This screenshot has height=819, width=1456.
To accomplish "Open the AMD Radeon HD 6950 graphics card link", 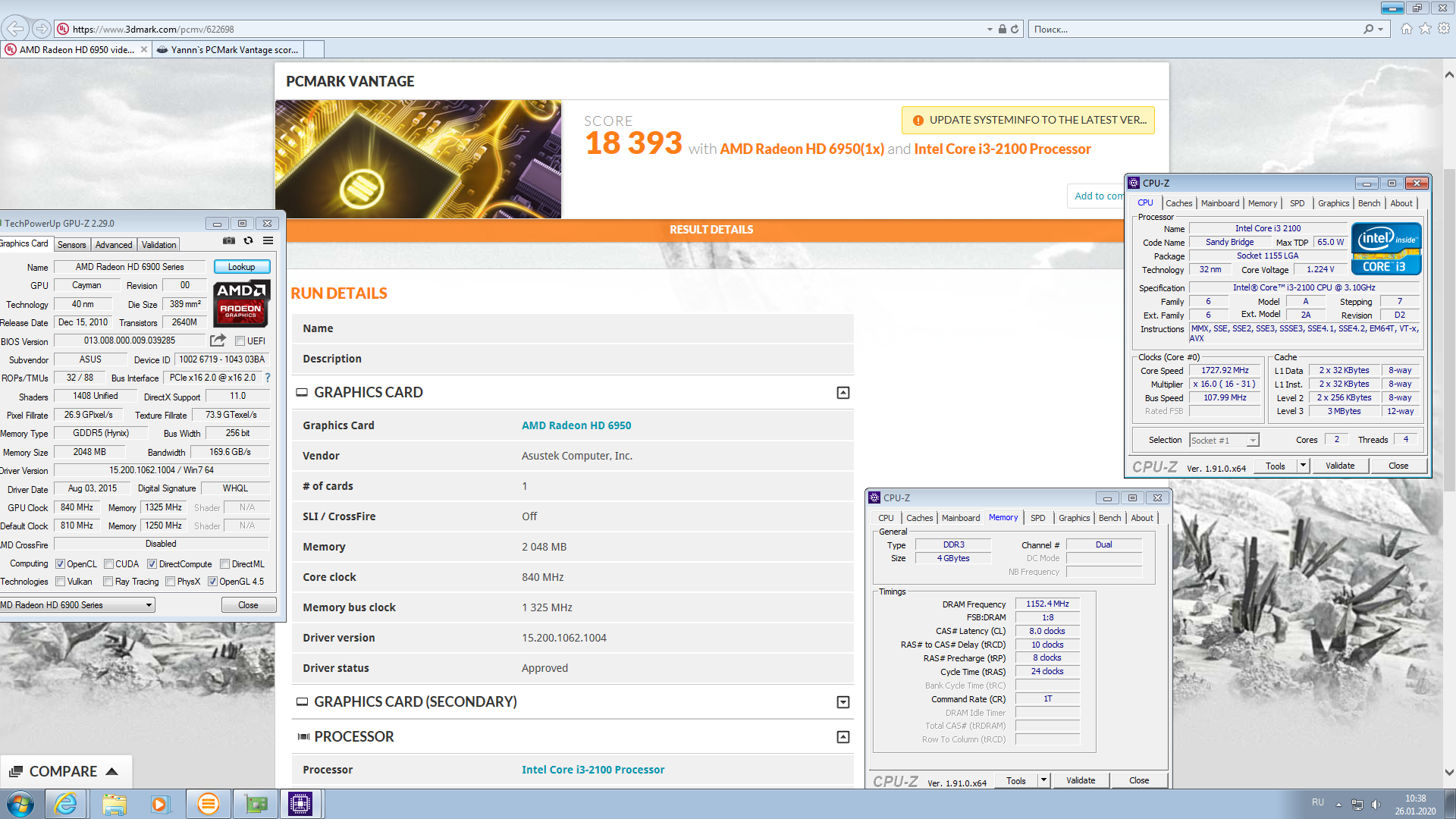I will [576, 425].
